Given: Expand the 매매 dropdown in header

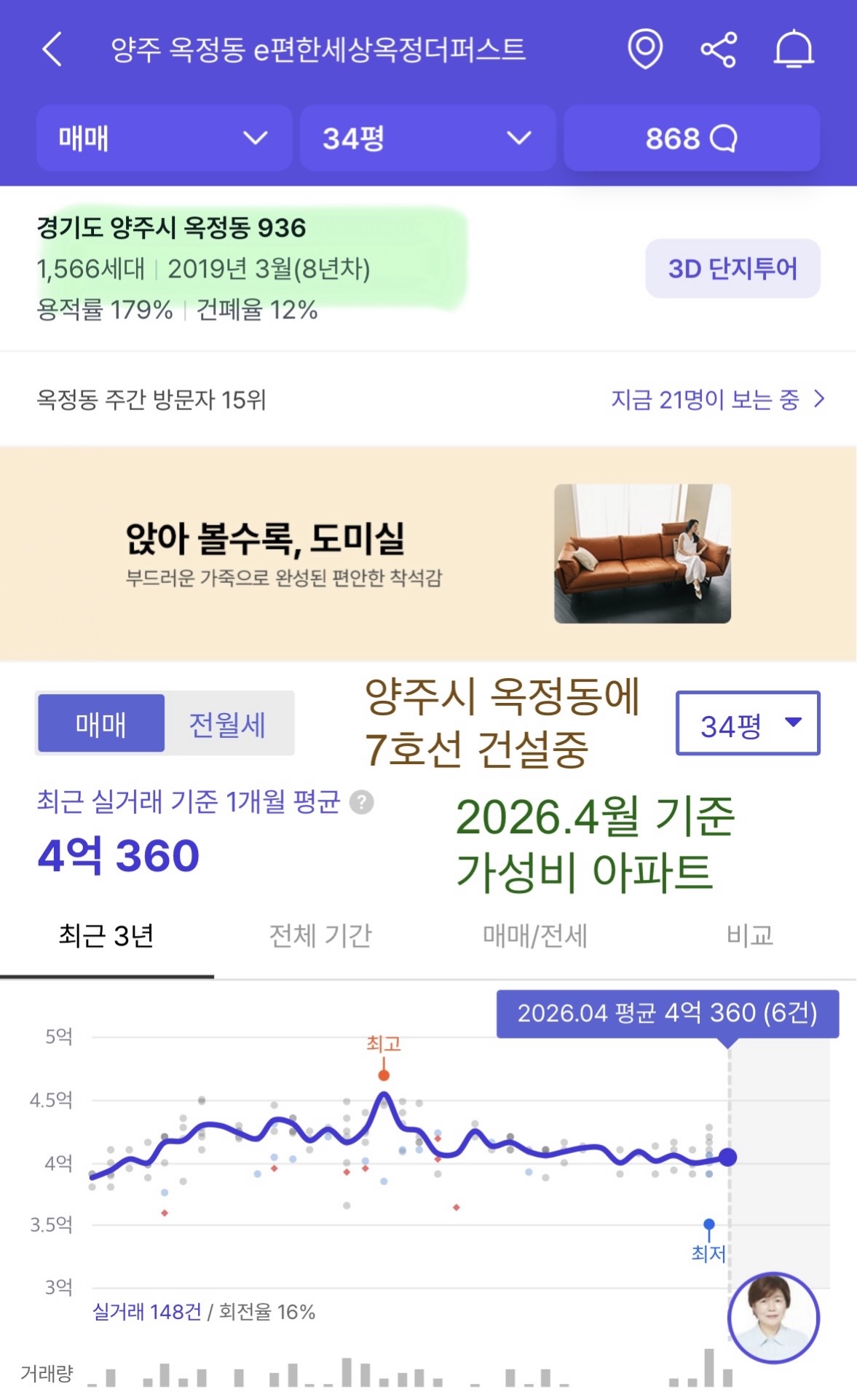Looking at the screenshot, I should (165, 138).
